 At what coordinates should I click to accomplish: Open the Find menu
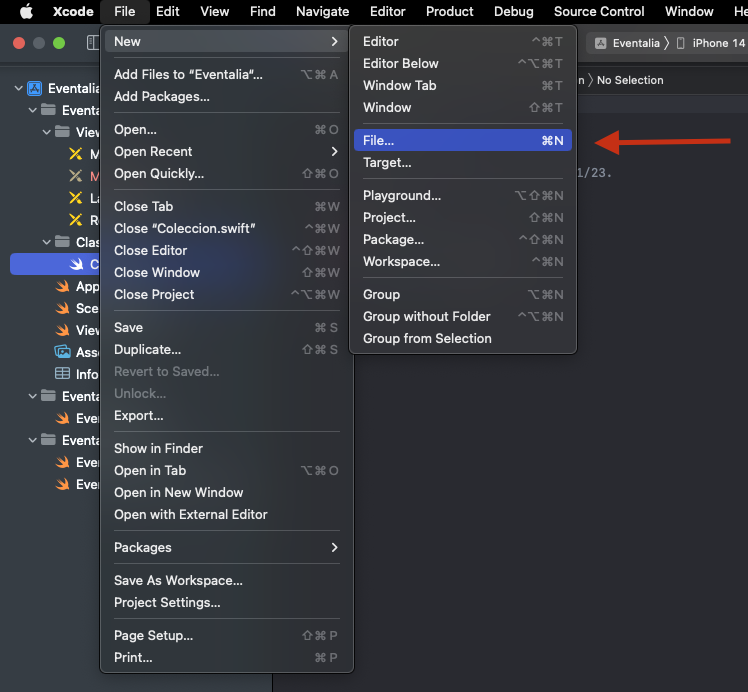tap(263, 11)
